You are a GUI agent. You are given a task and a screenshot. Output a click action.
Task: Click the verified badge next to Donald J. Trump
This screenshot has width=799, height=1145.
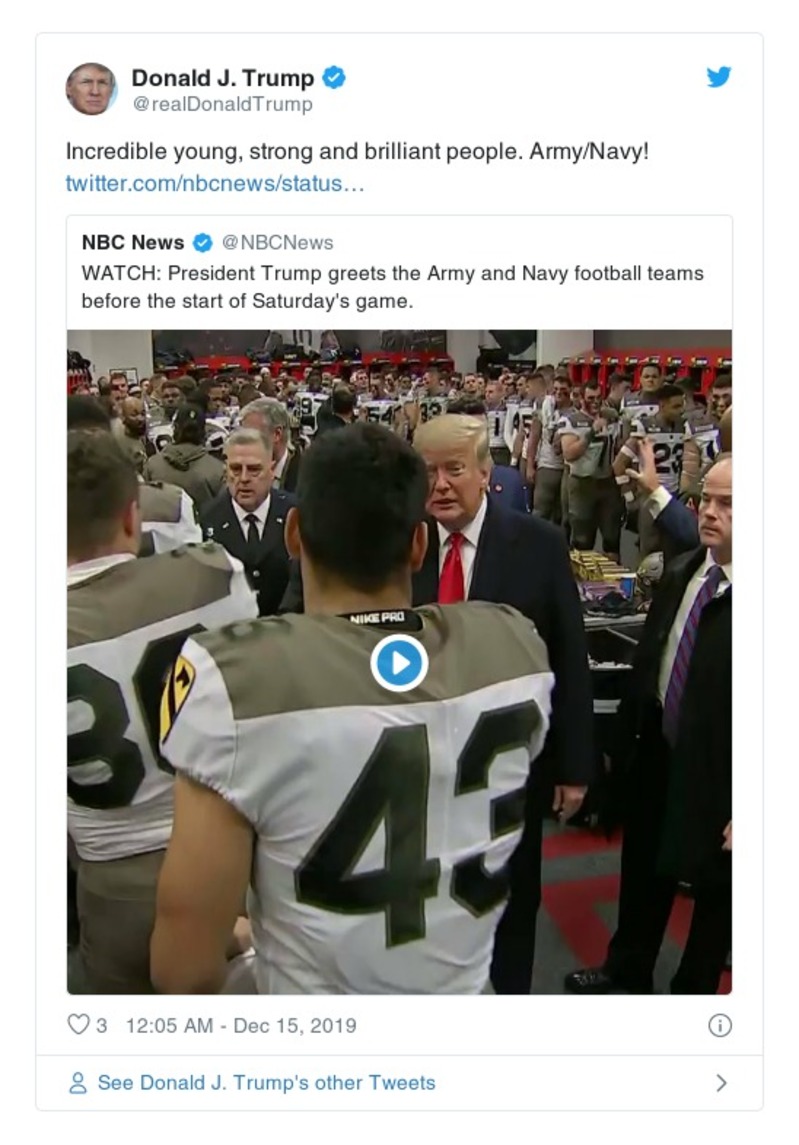336,76
